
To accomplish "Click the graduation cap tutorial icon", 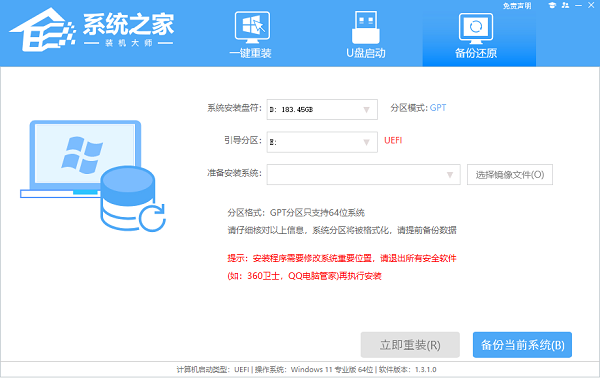I will [x=552, y=5].
